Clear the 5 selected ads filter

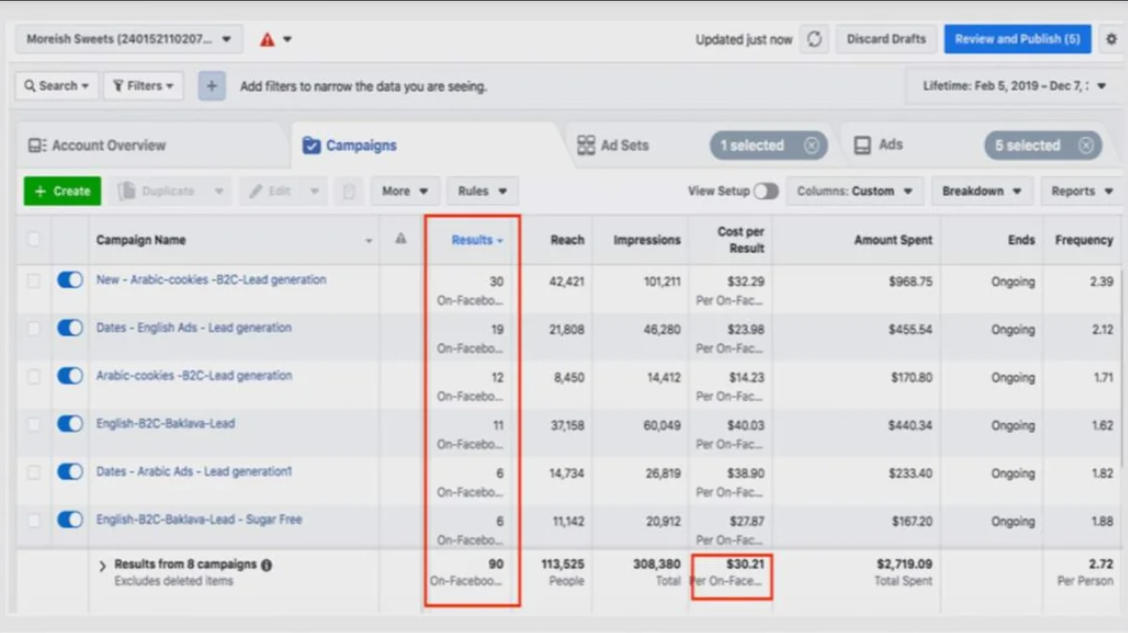pyautogui.click(x=1085, y=146)
